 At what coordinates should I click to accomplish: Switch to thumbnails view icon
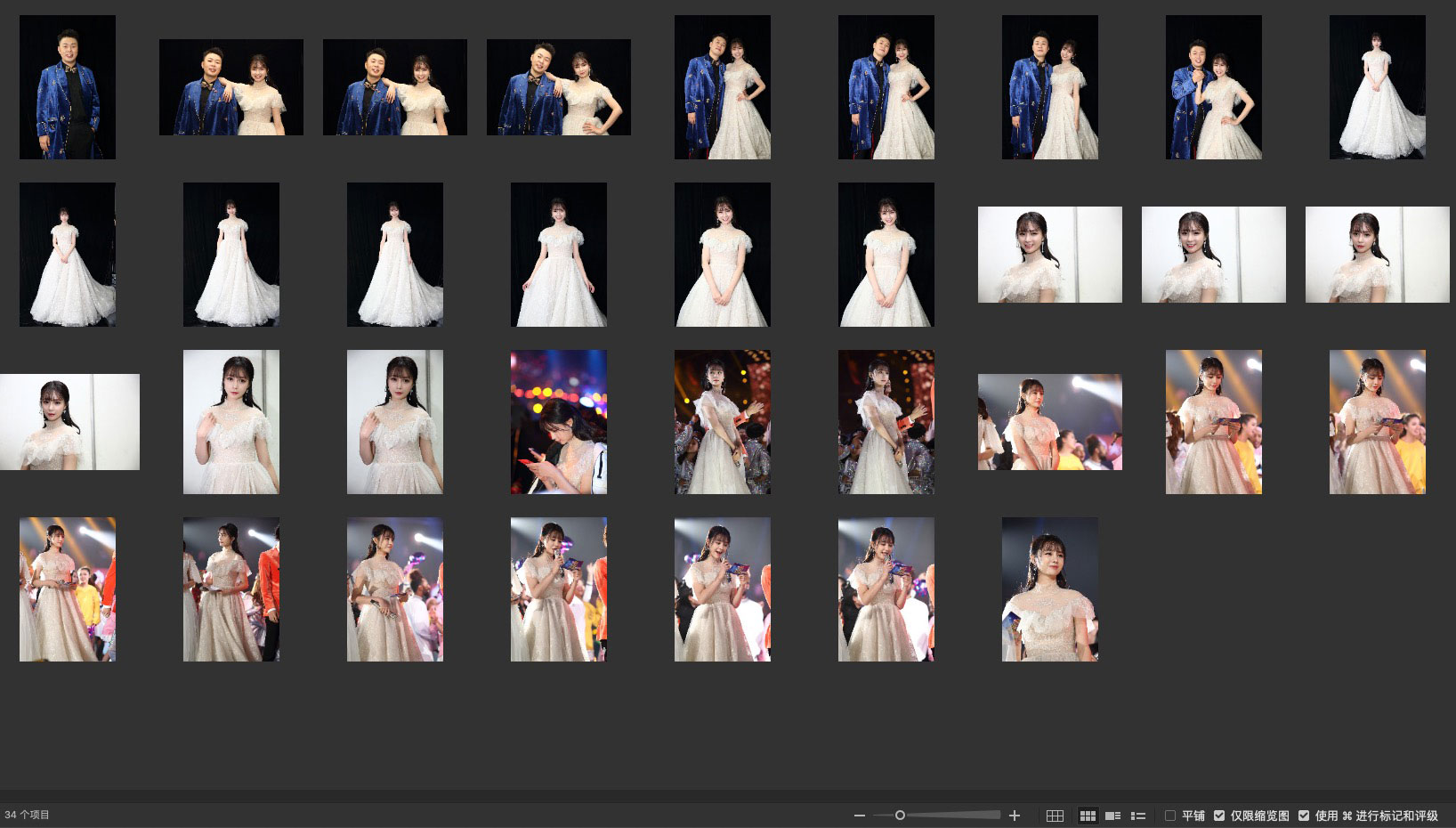tap(1088, 816)
